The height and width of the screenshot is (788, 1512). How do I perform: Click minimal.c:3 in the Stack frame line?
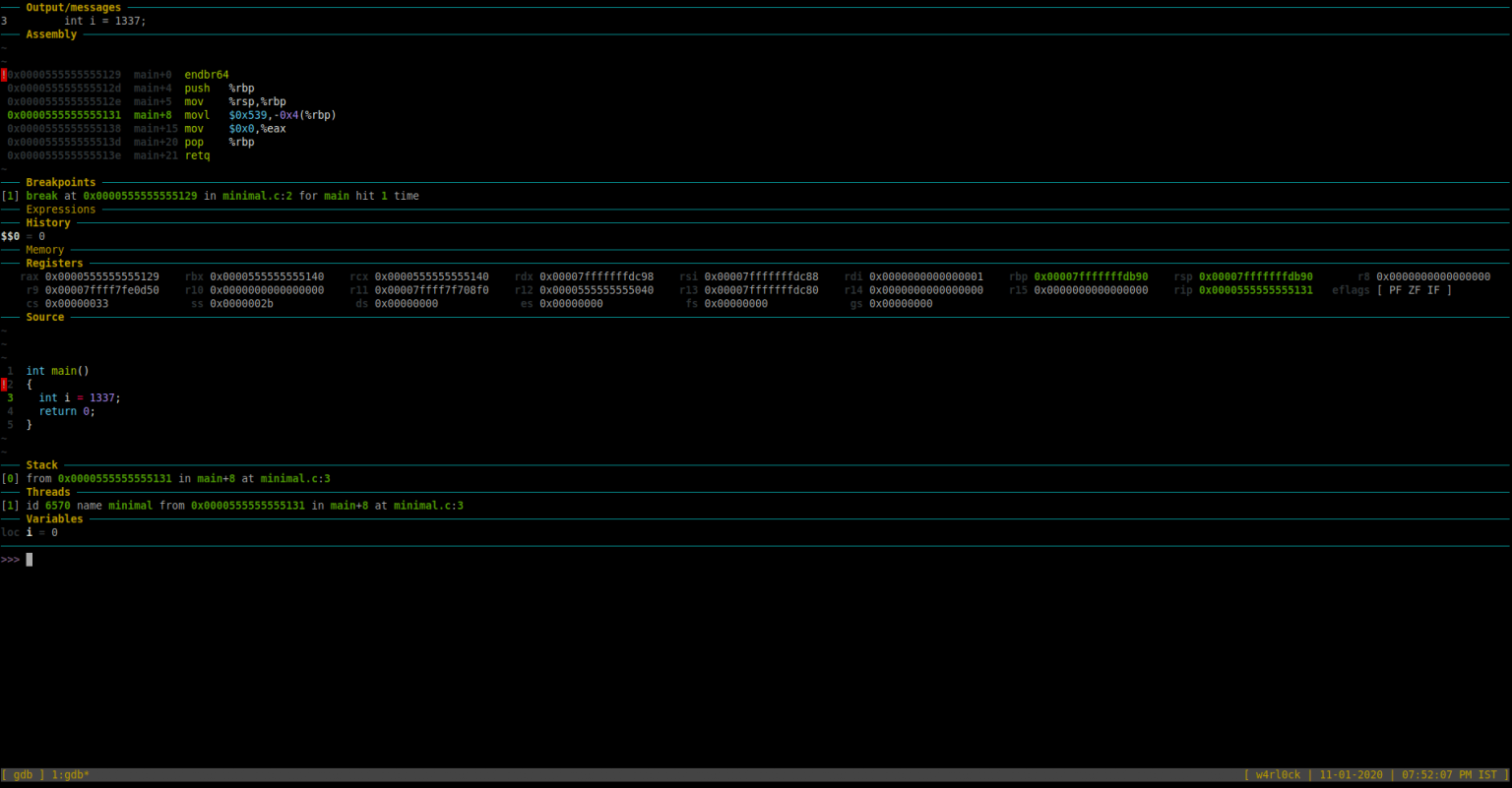point(295,479)
